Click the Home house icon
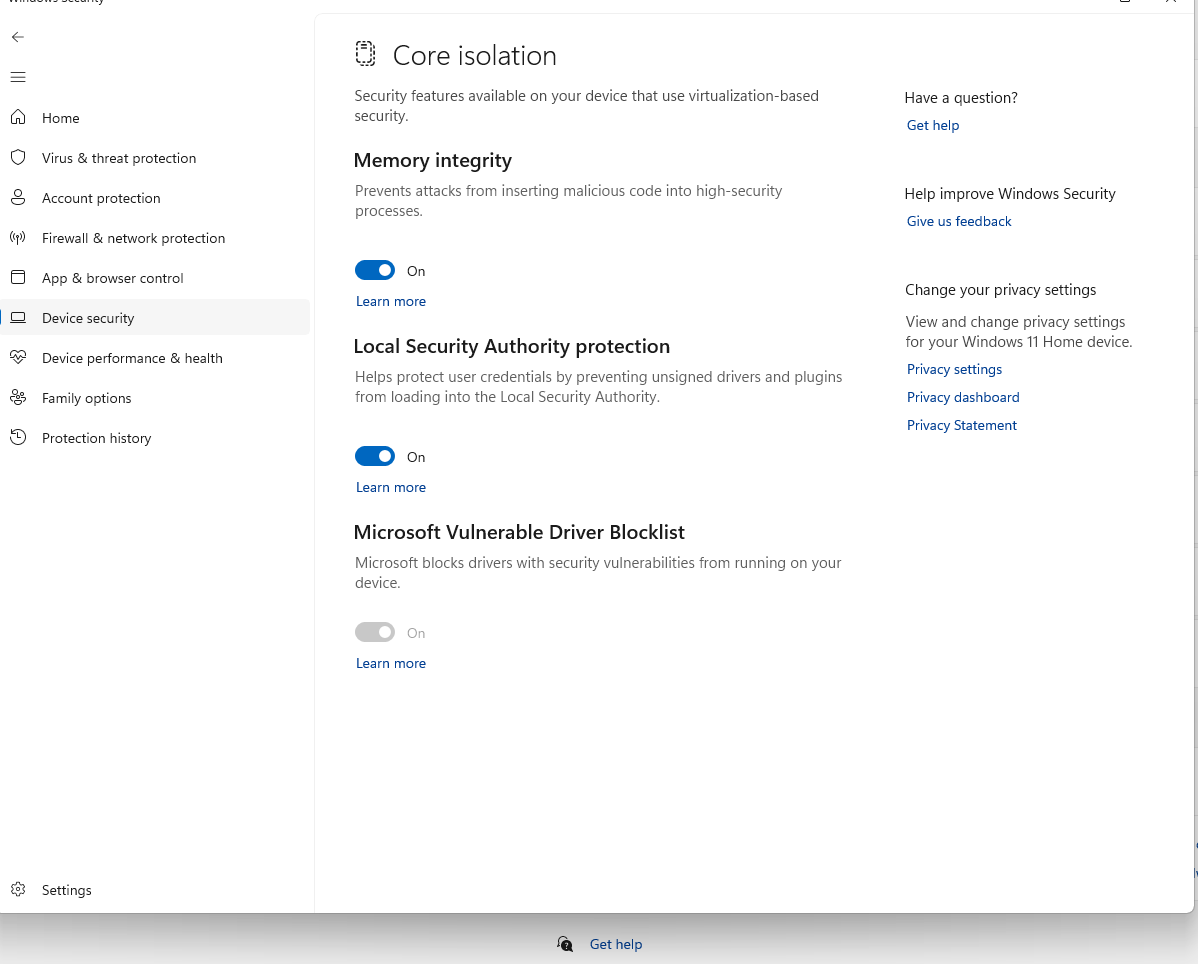The height and width of the screenshot is (964, 1198). [18, 118]
